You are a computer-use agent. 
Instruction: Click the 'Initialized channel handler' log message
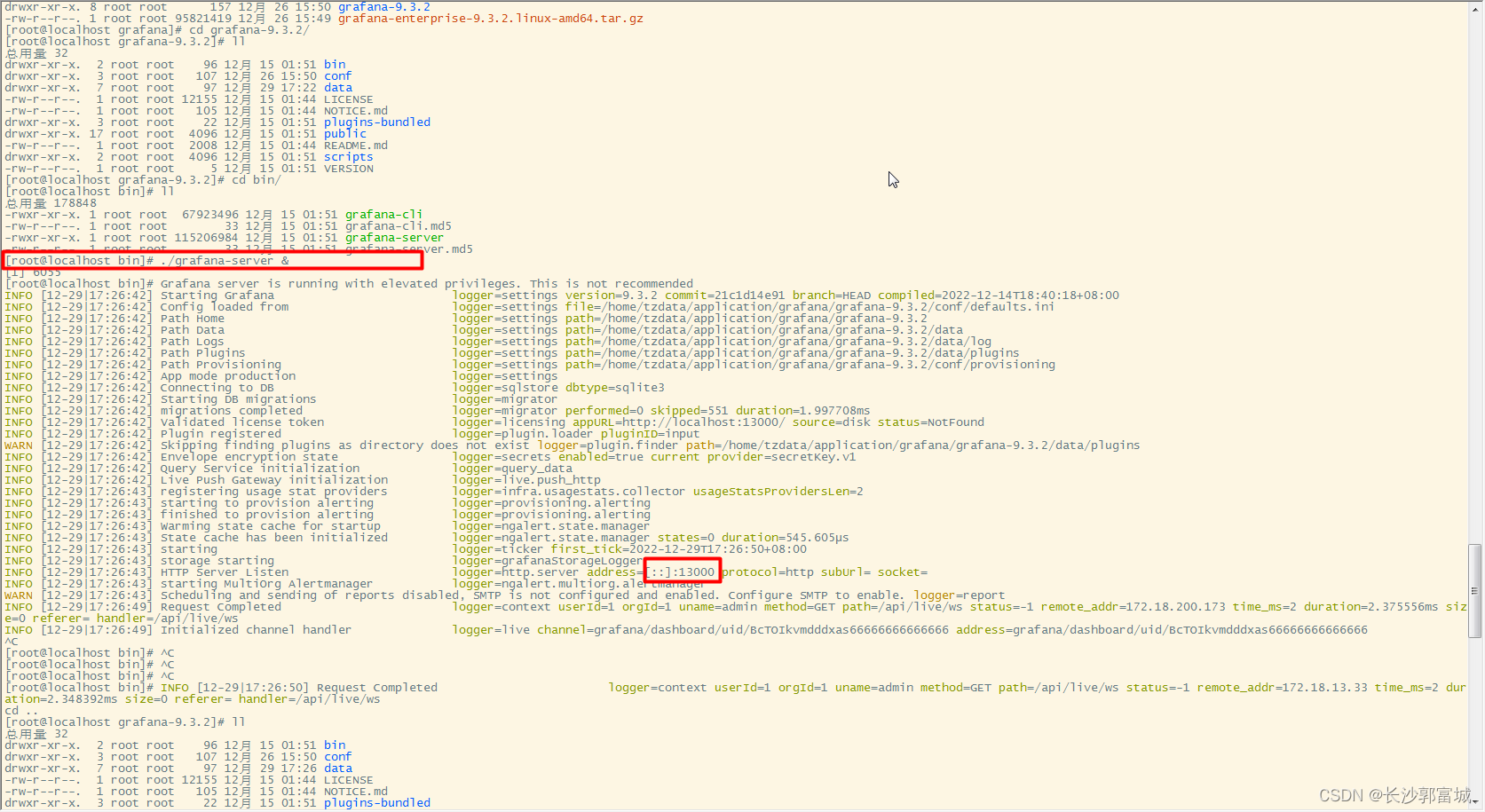coord(257,630)
